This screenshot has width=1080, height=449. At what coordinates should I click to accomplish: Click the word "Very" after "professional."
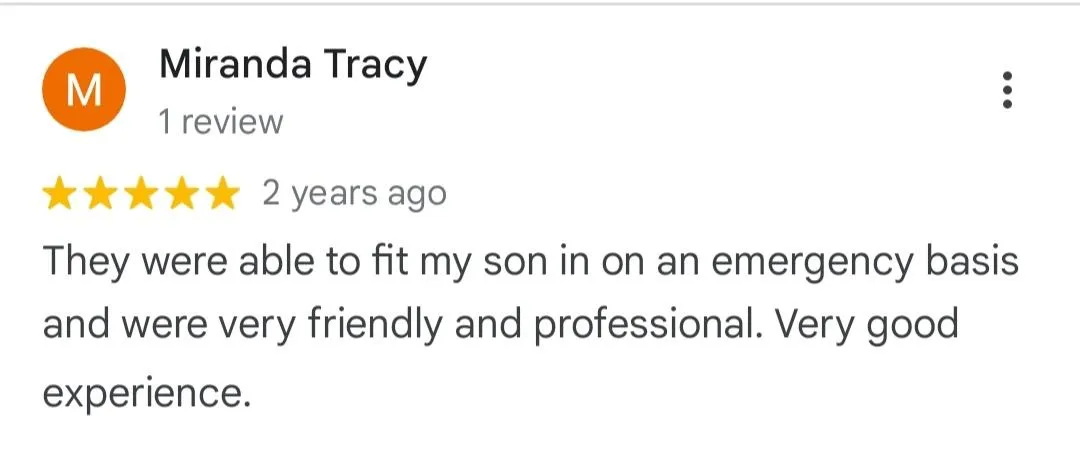[808, 326]
